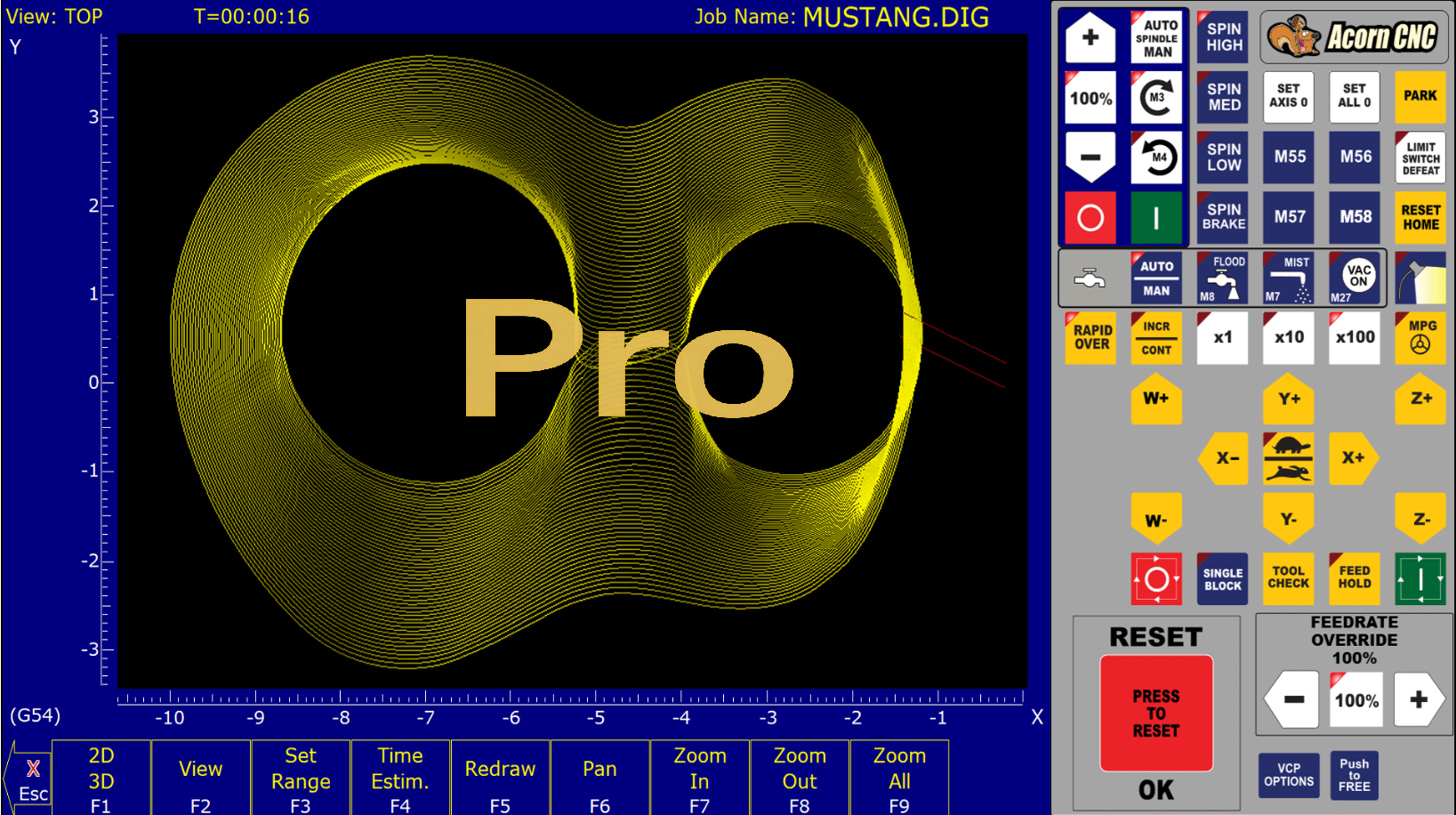This screenshot has width=1456, height=815.
Task: Open the VCP Options
Action: [x=1288, y=774]
